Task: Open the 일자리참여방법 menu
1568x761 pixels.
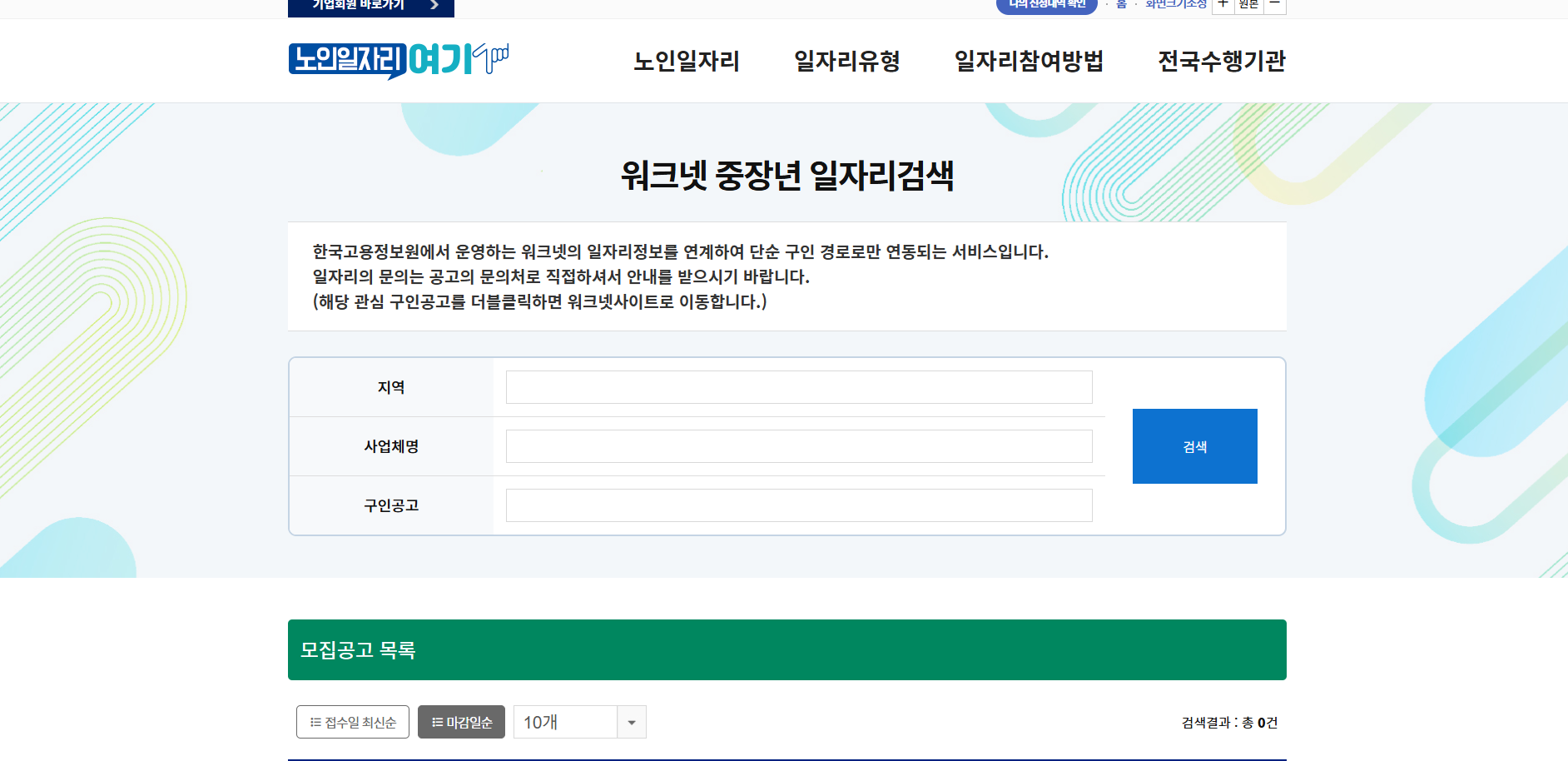Action: (1029, 61)
